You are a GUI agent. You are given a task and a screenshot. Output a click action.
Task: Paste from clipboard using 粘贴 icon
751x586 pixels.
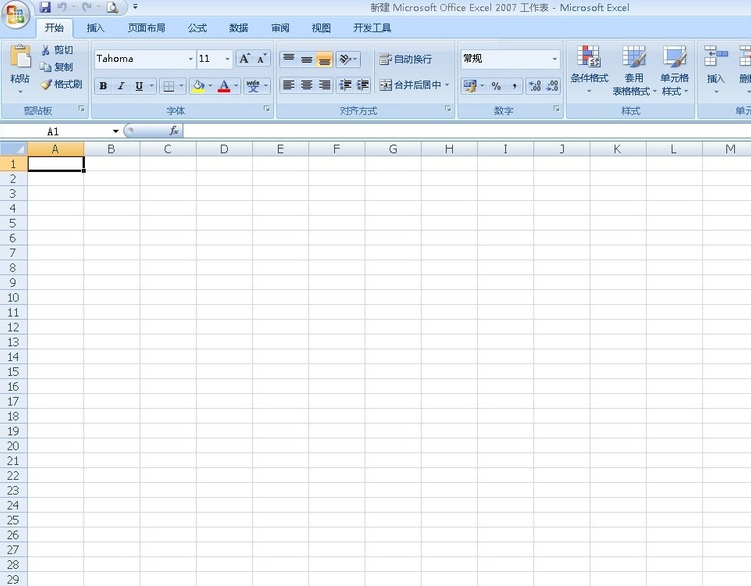pos(20,57)
